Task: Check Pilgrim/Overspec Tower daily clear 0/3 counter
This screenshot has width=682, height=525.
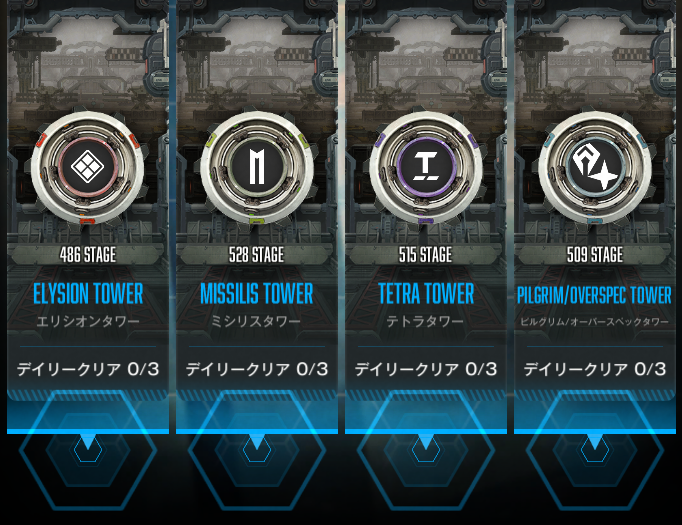Action: [595, 369]
